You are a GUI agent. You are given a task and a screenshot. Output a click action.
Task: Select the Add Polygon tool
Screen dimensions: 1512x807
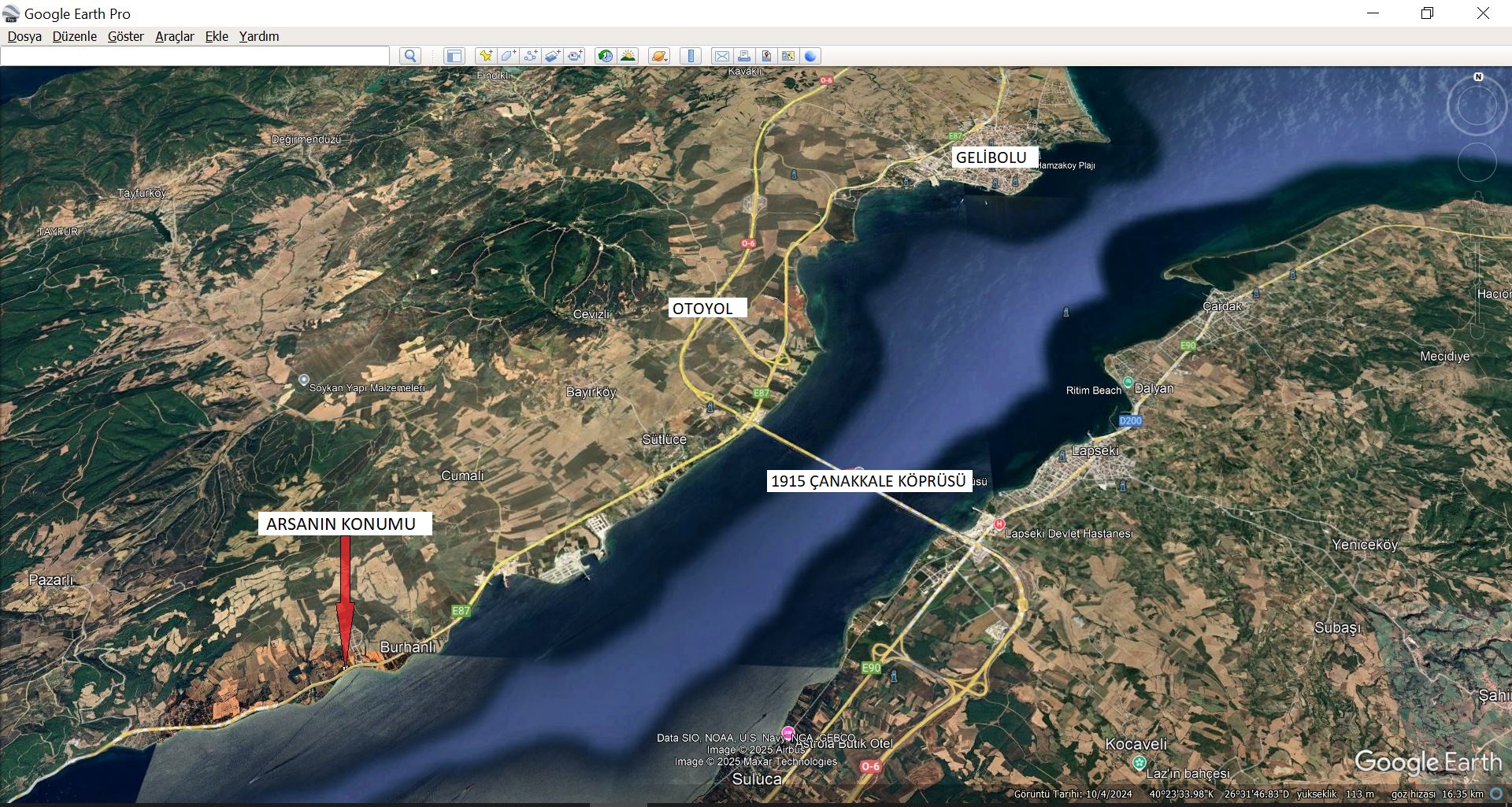508,56
